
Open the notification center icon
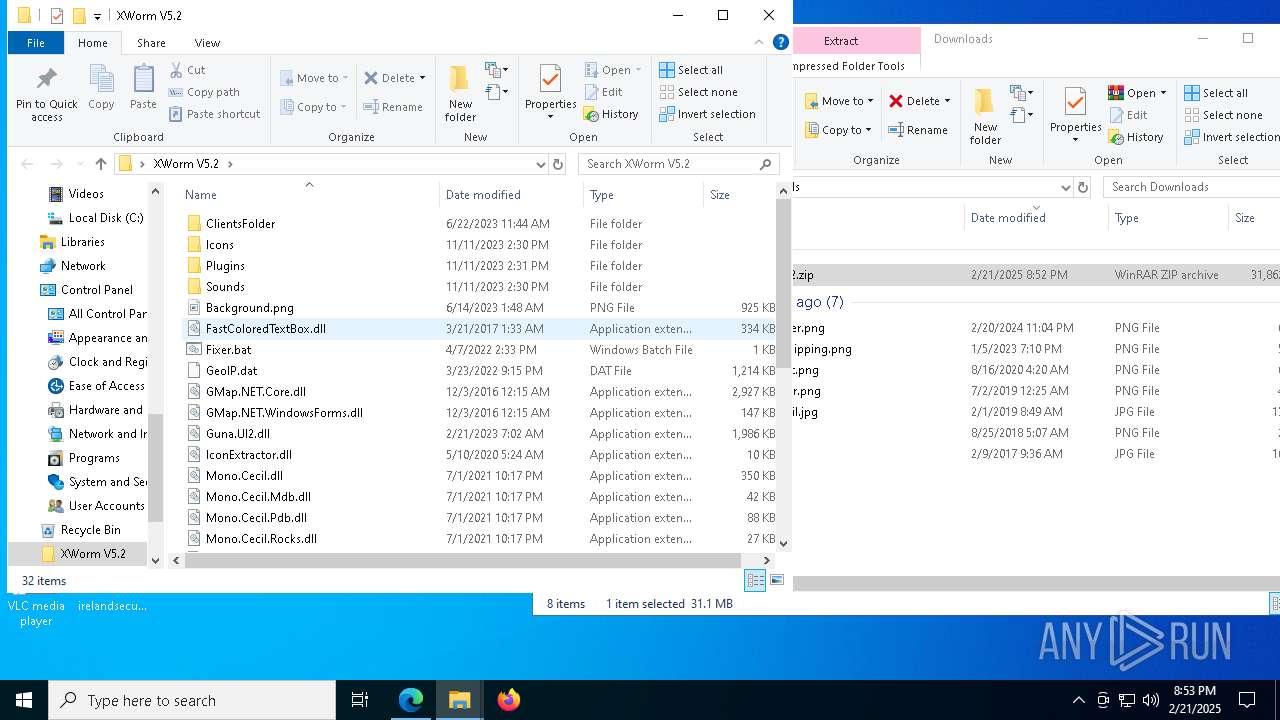click(x=1247, y=700)
